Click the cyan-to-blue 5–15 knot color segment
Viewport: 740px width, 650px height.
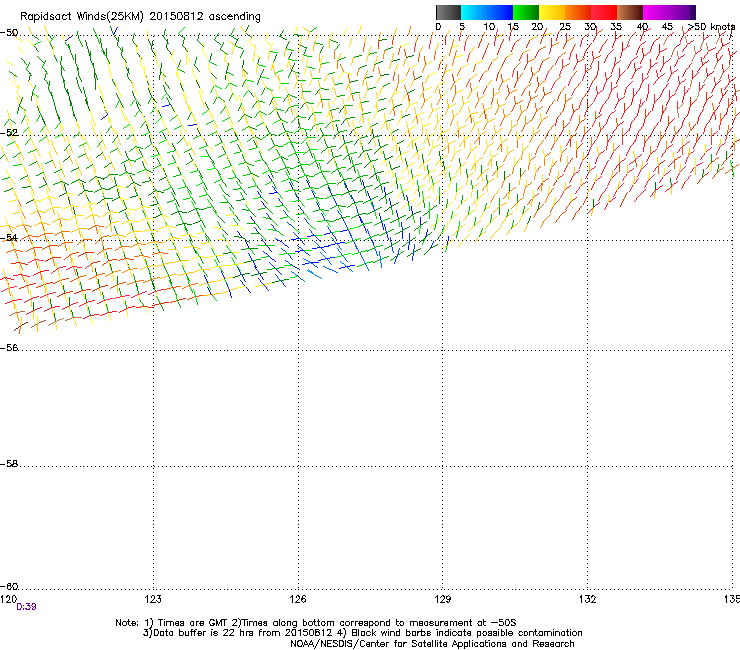[x=487, y=12]
